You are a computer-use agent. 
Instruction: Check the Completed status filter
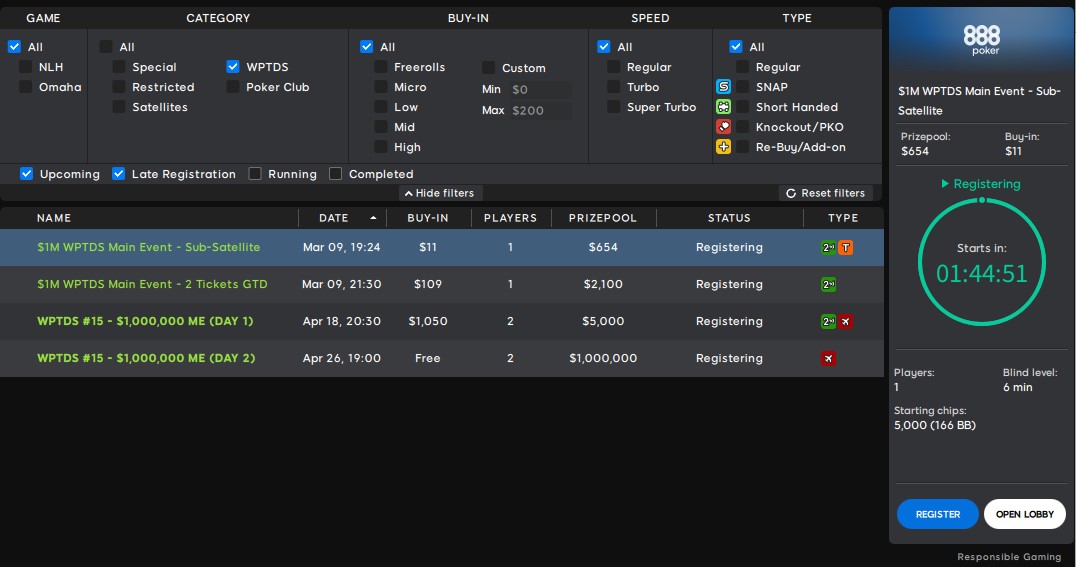click(336, 174)
